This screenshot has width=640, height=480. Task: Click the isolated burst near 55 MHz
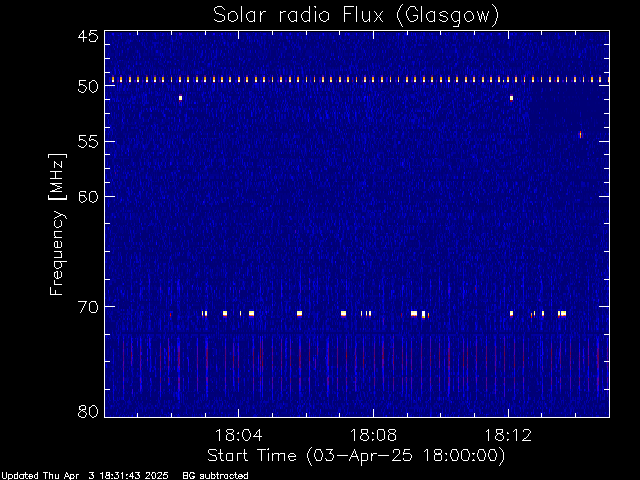click(580, 135)
